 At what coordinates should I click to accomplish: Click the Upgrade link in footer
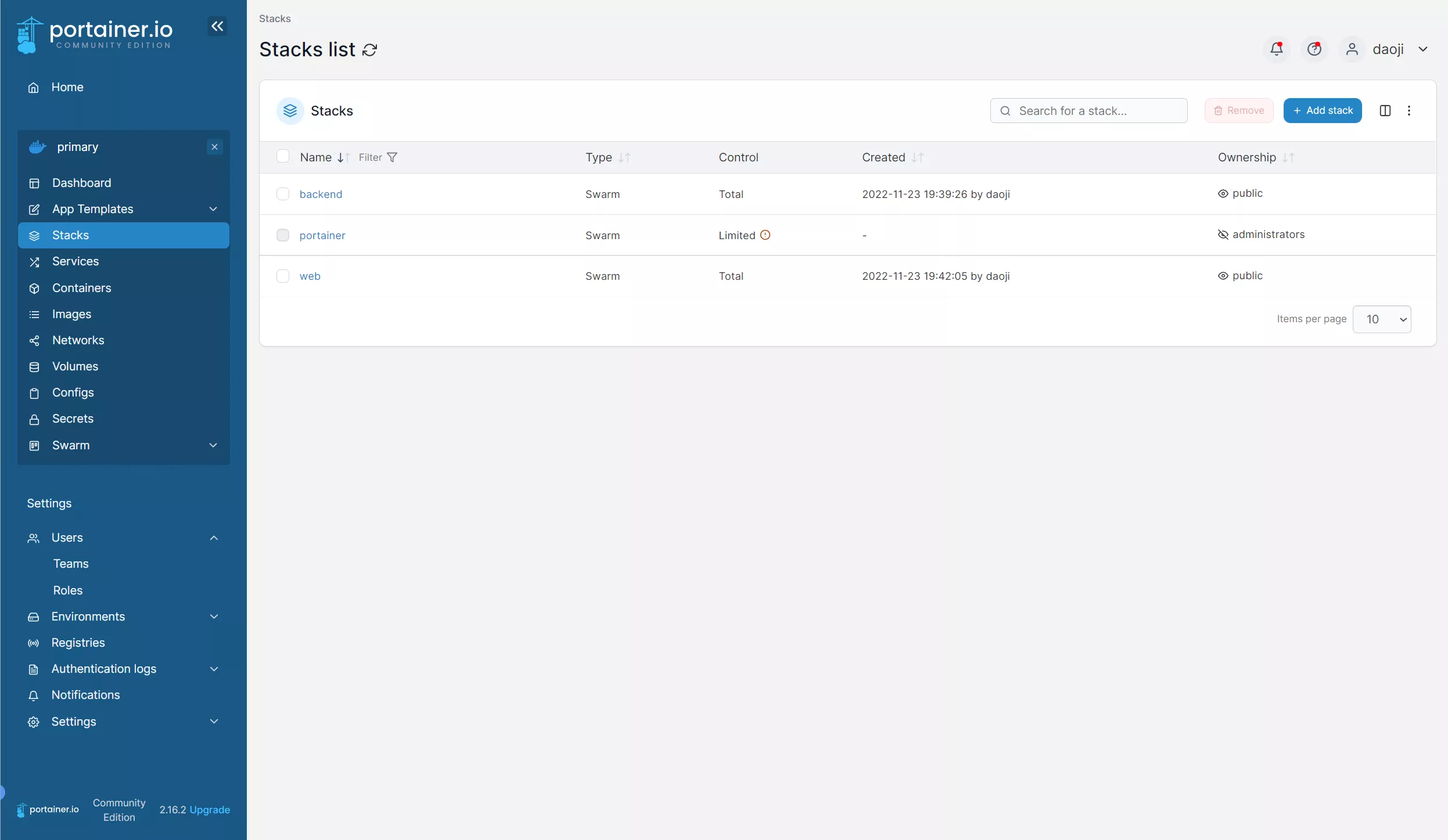210,810
